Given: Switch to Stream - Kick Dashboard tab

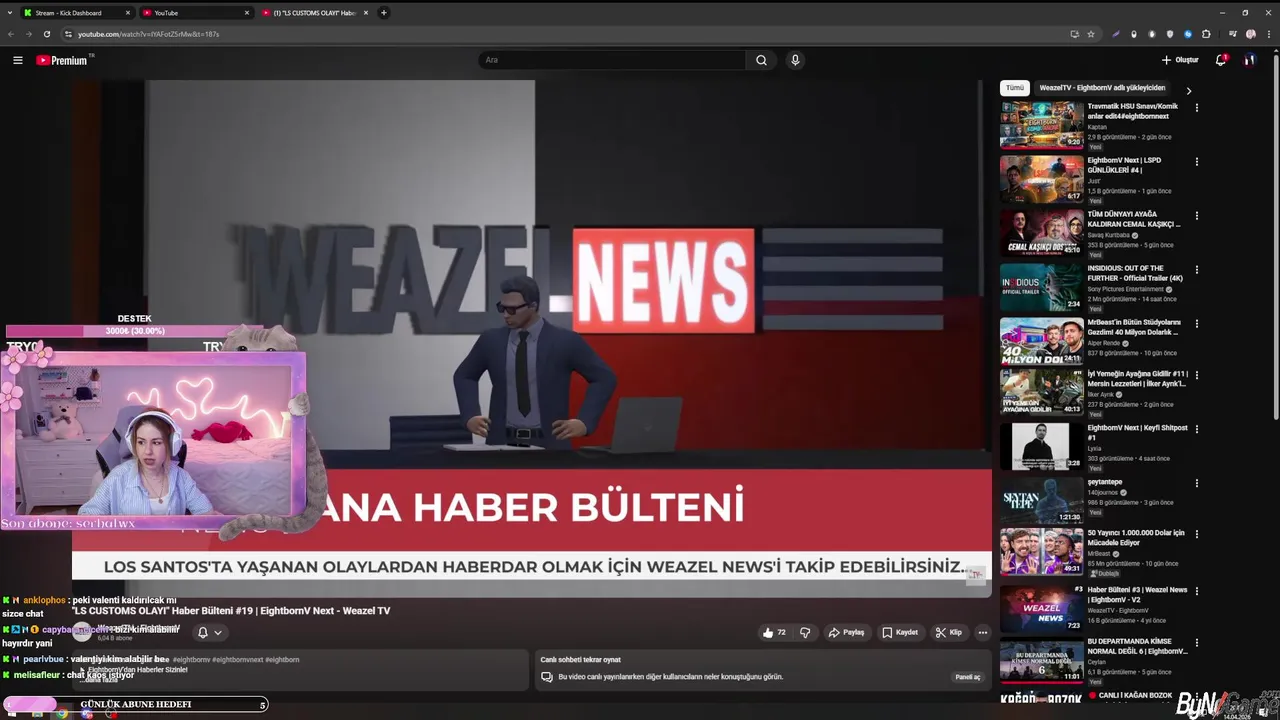Looking at the screenshot, I should pos(78,13).
